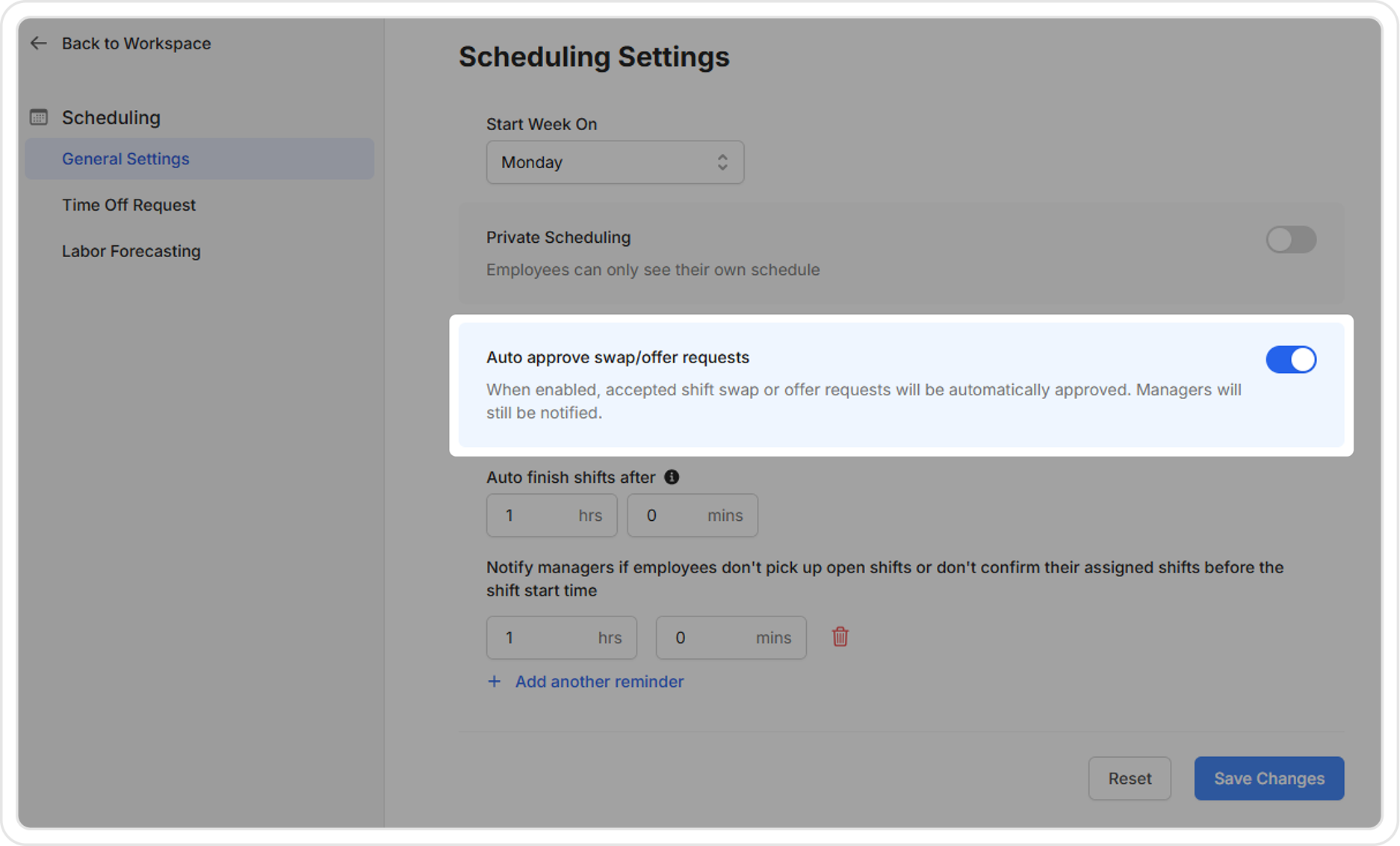Screen dimensions: 1400x846
Task: Open General Settings in the sidebar
Action: click(126, 158)
